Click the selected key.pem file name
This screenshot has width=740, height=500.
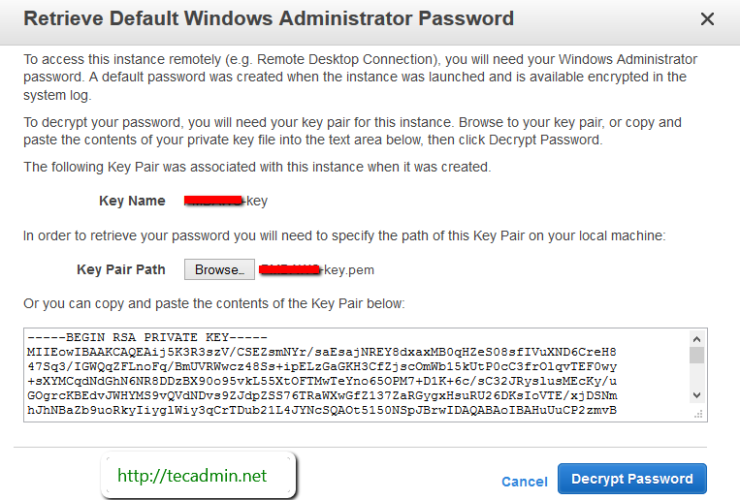click(x=316, y=270)
